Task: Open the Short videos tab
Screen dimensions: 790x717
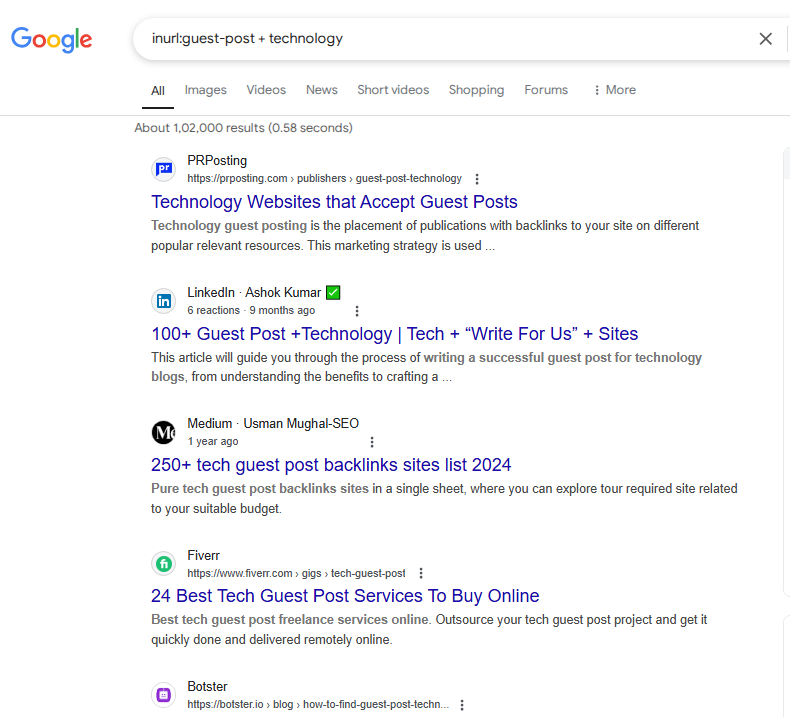Action: [393, 90]
